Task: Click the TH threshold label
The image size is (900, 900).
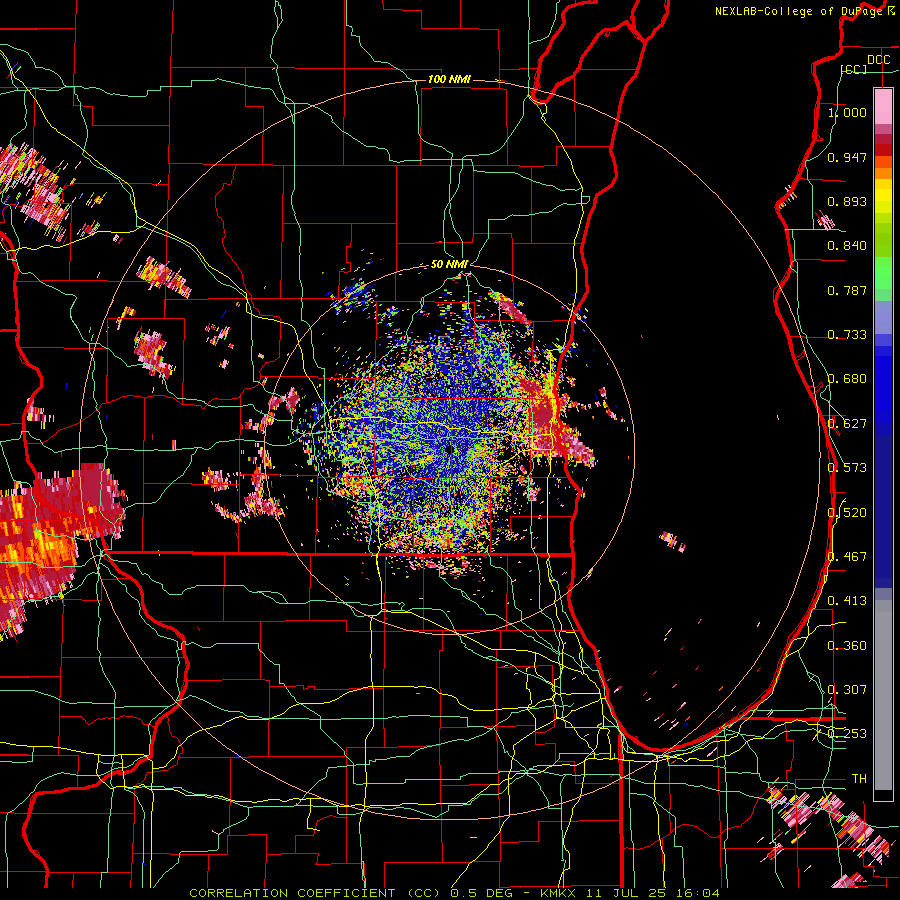Action: click(x=859, y=779)
